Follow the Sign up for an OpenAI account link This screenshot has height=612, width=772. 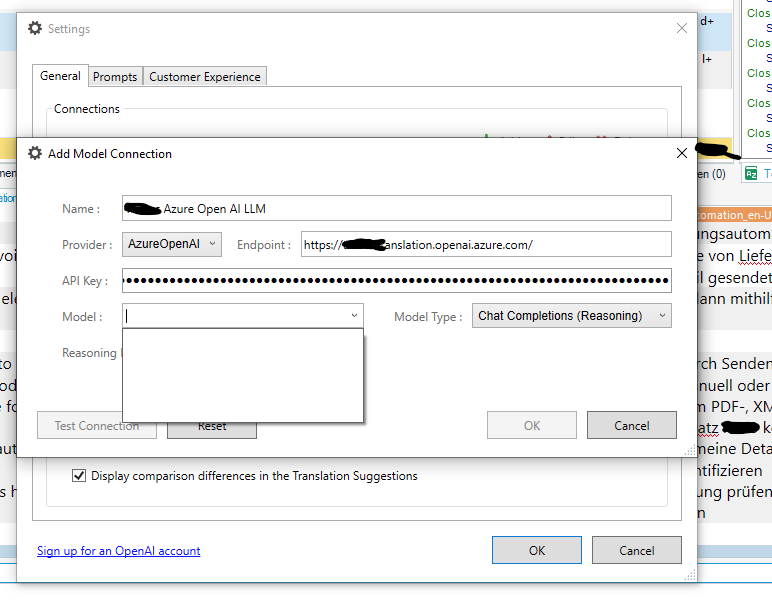point(118,551)
